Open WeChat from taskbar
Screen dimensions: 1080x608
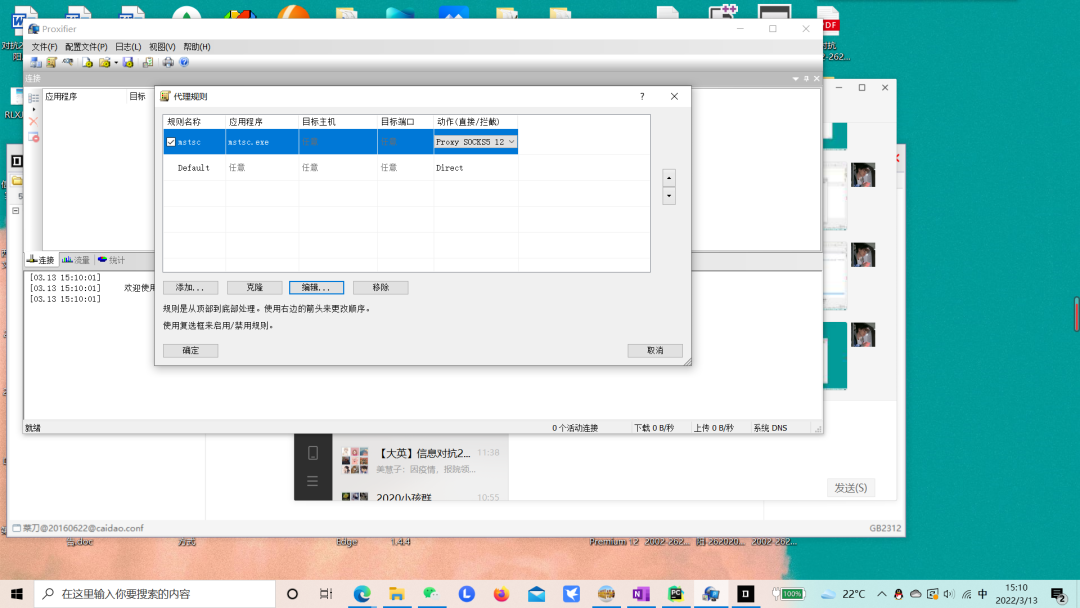pyautogui.click(x=431, y=594)
